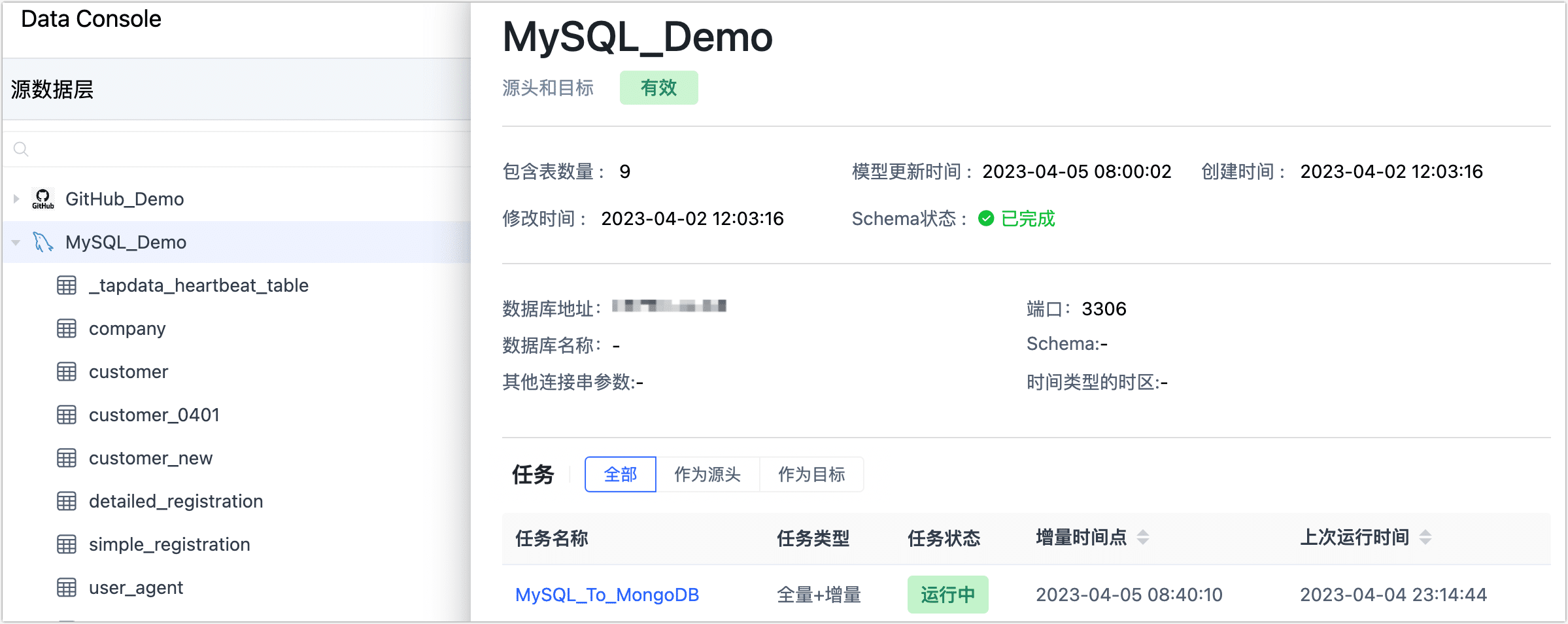Viewport: 1568px width, 624px height.
Task: Click the 运行中 task status badge
Action: pos(948,595)
